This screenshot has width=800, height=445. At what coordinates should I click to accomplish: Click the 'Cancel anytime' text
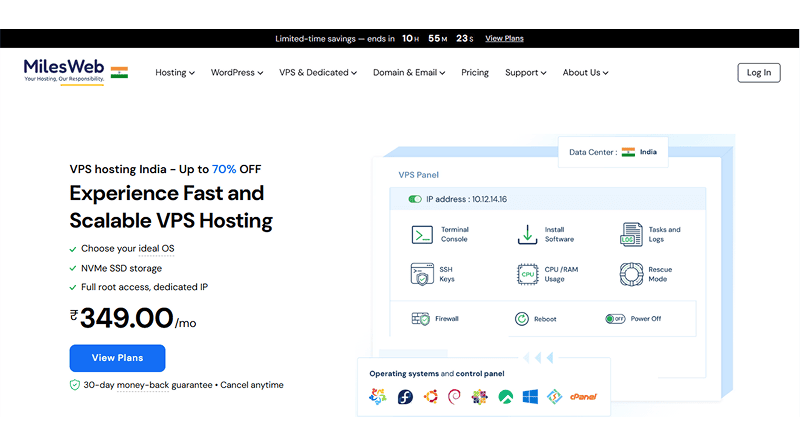(x=252, y=385)
